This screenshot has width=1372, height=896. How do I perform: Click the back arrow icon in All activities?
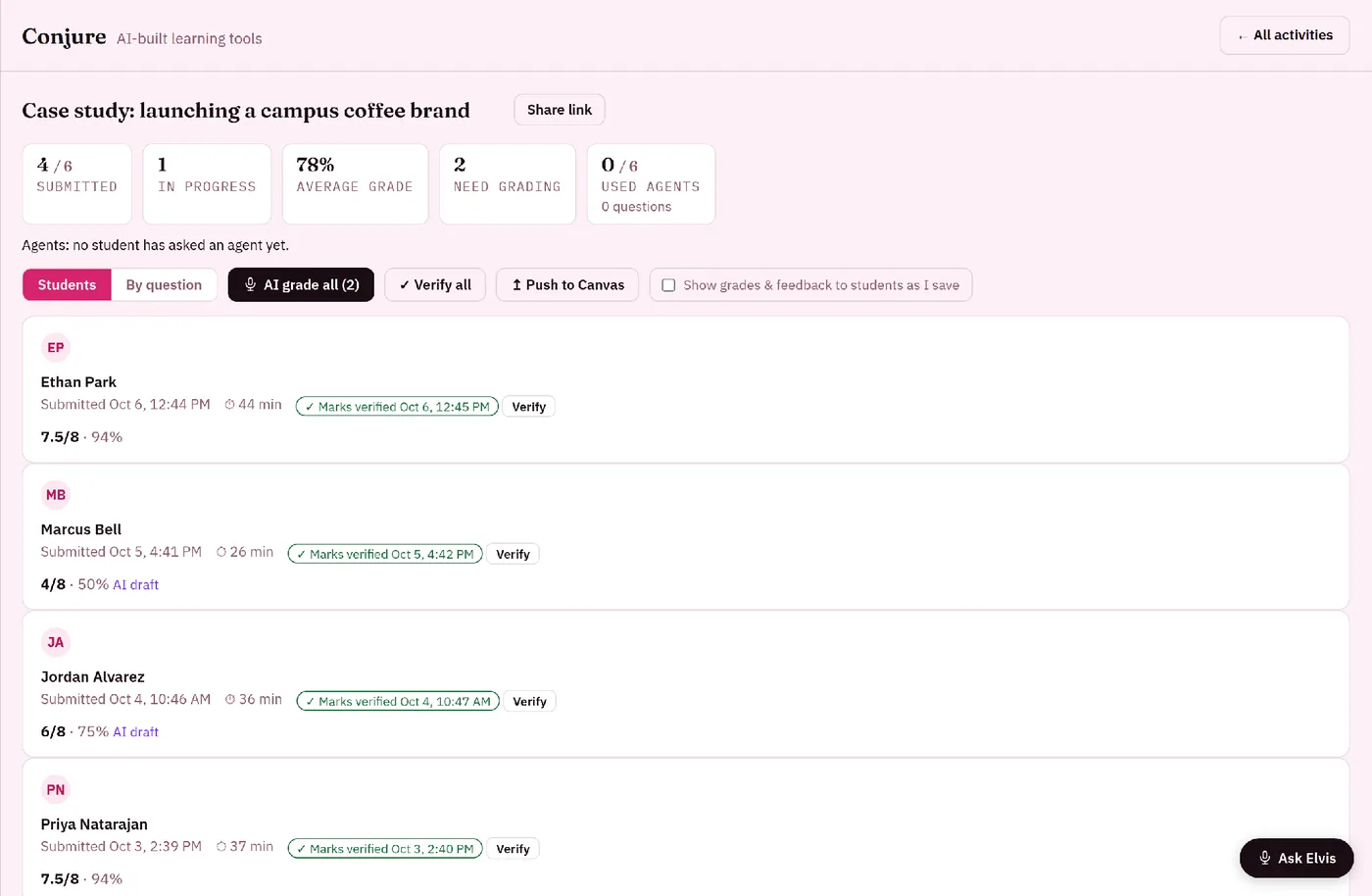[1242, 36]
